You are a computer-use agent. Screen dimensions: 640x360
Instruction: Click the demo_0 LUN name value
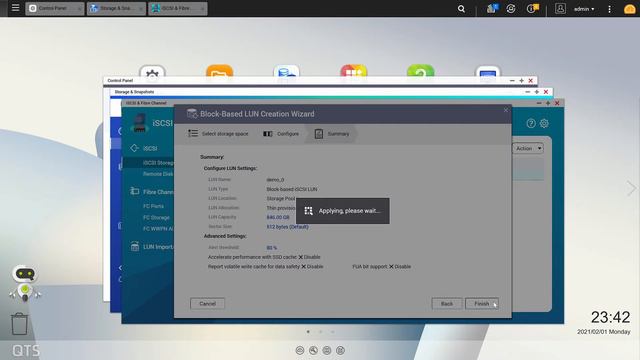275,180
